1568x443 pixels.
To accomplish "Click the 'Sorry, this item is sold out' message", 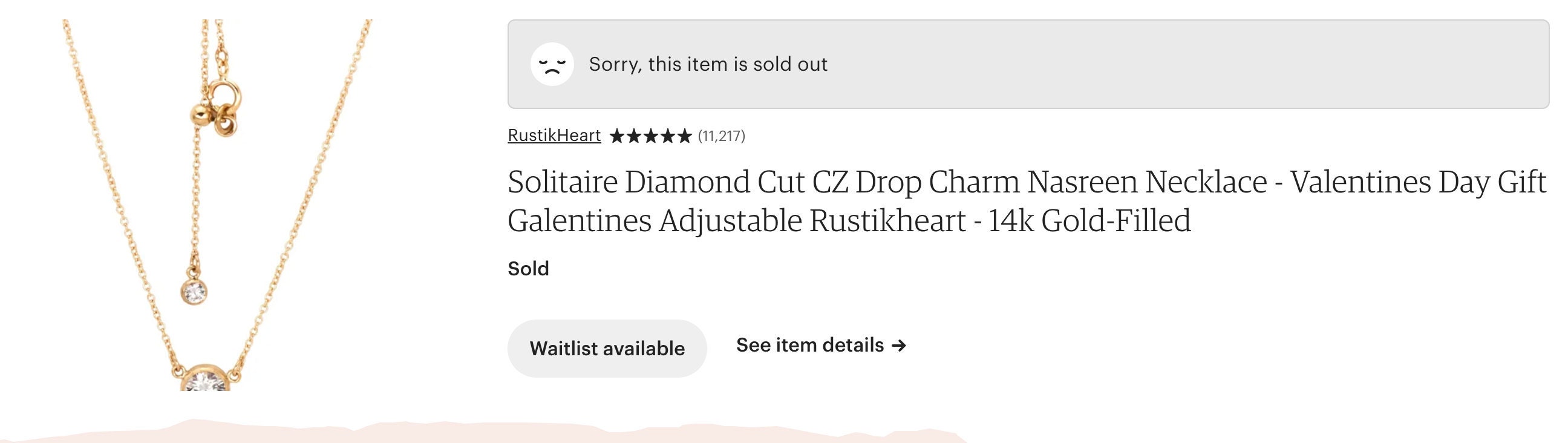I will point(708,64).
